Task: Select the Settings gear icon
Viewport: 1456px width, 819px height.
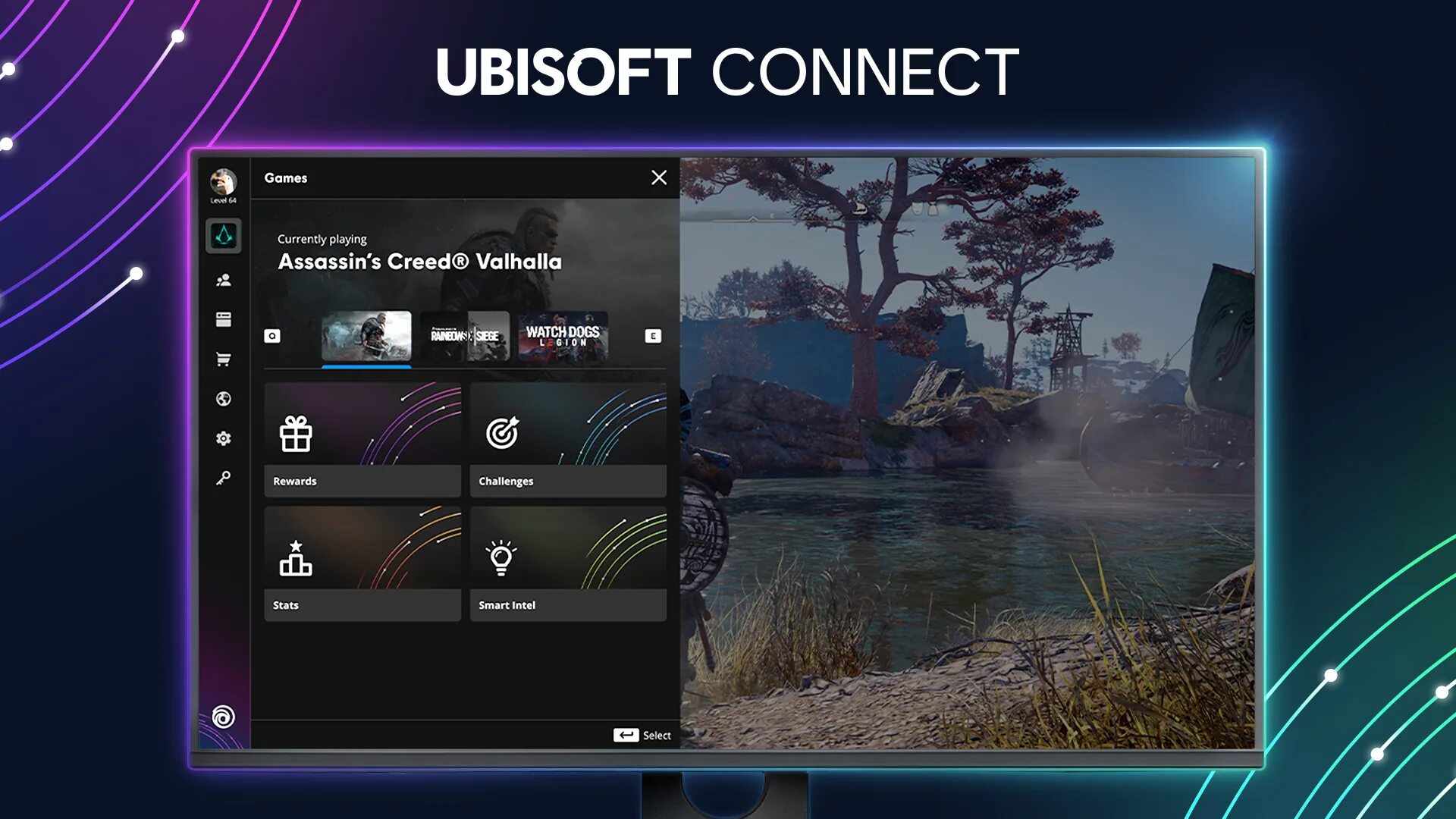Action: click(x=222, y=438)
